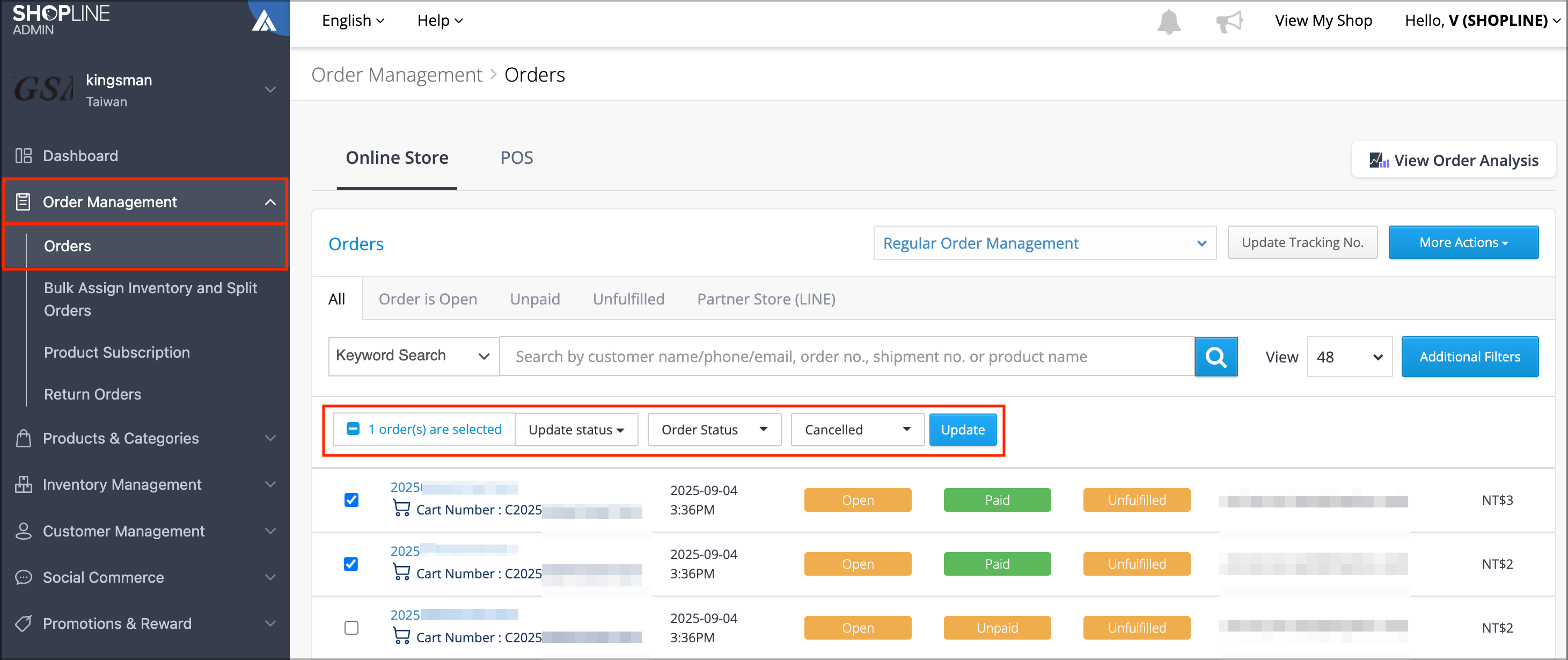
Task: Select the Unfulfilled filter tab
Action: coord(629,299)
